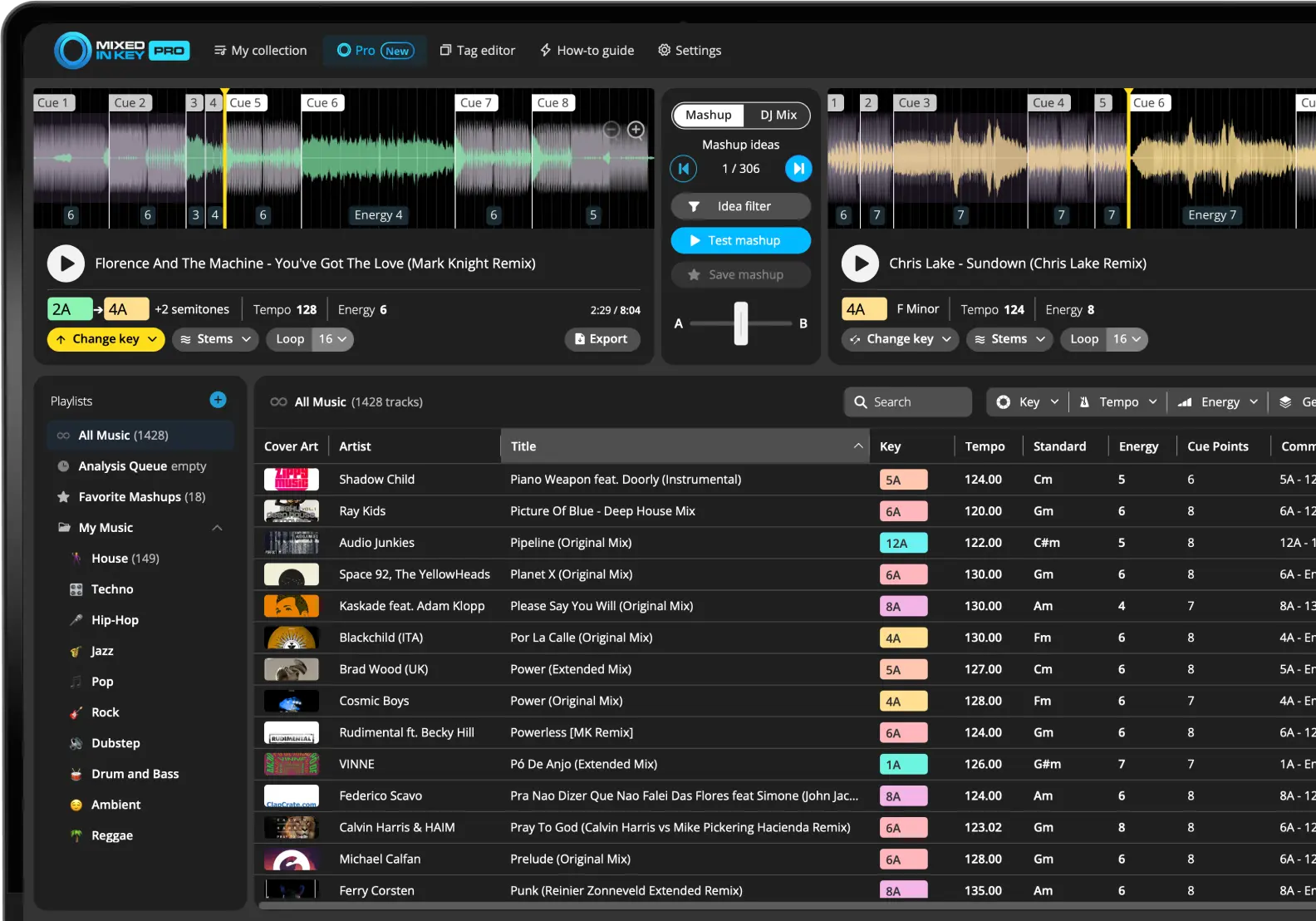
Task: Click the 12A key badge for Pipeline
Action: 904,544
